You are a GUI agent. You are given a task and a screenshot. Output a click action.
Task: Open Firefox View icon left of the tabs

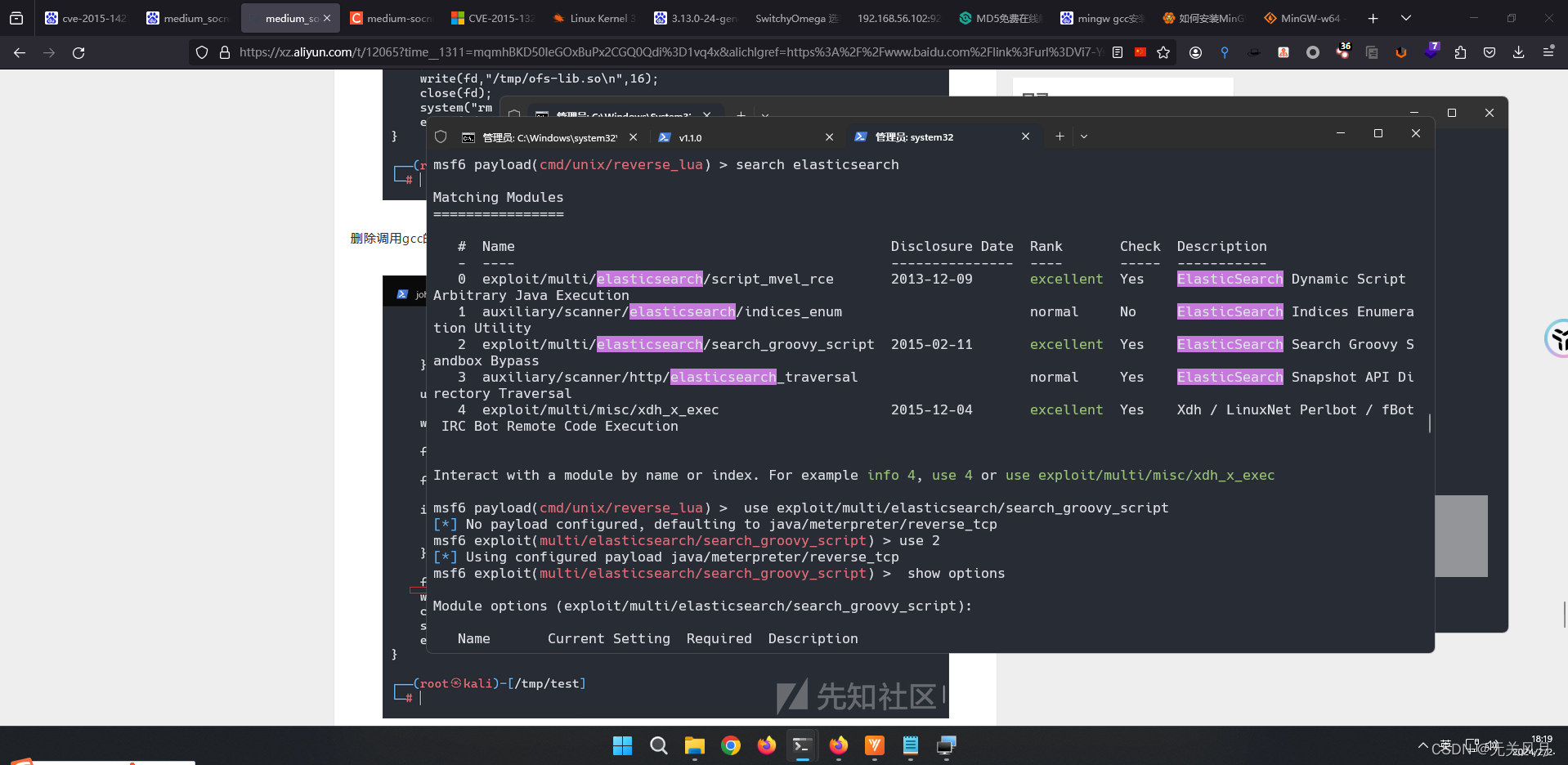pyautogui.click(x=16, y=18)
